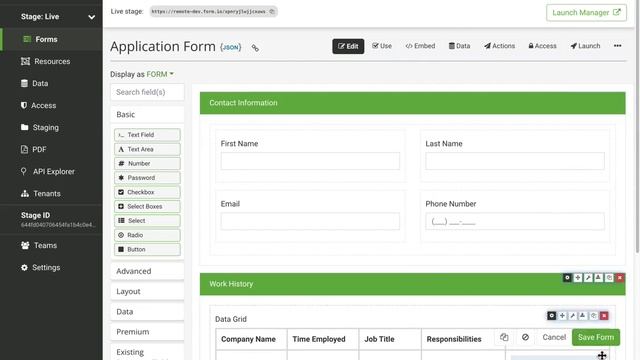The width and height of the screenshot is (640, 360).
Task: Edit Work History panel JSON wrench
Action: (588, 278)
